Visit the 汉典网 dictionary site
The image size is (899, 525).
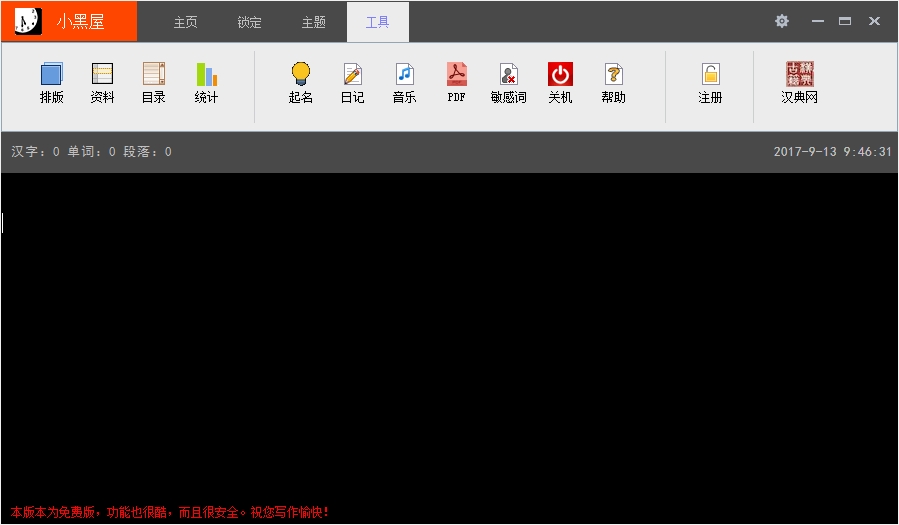point(799,83)
